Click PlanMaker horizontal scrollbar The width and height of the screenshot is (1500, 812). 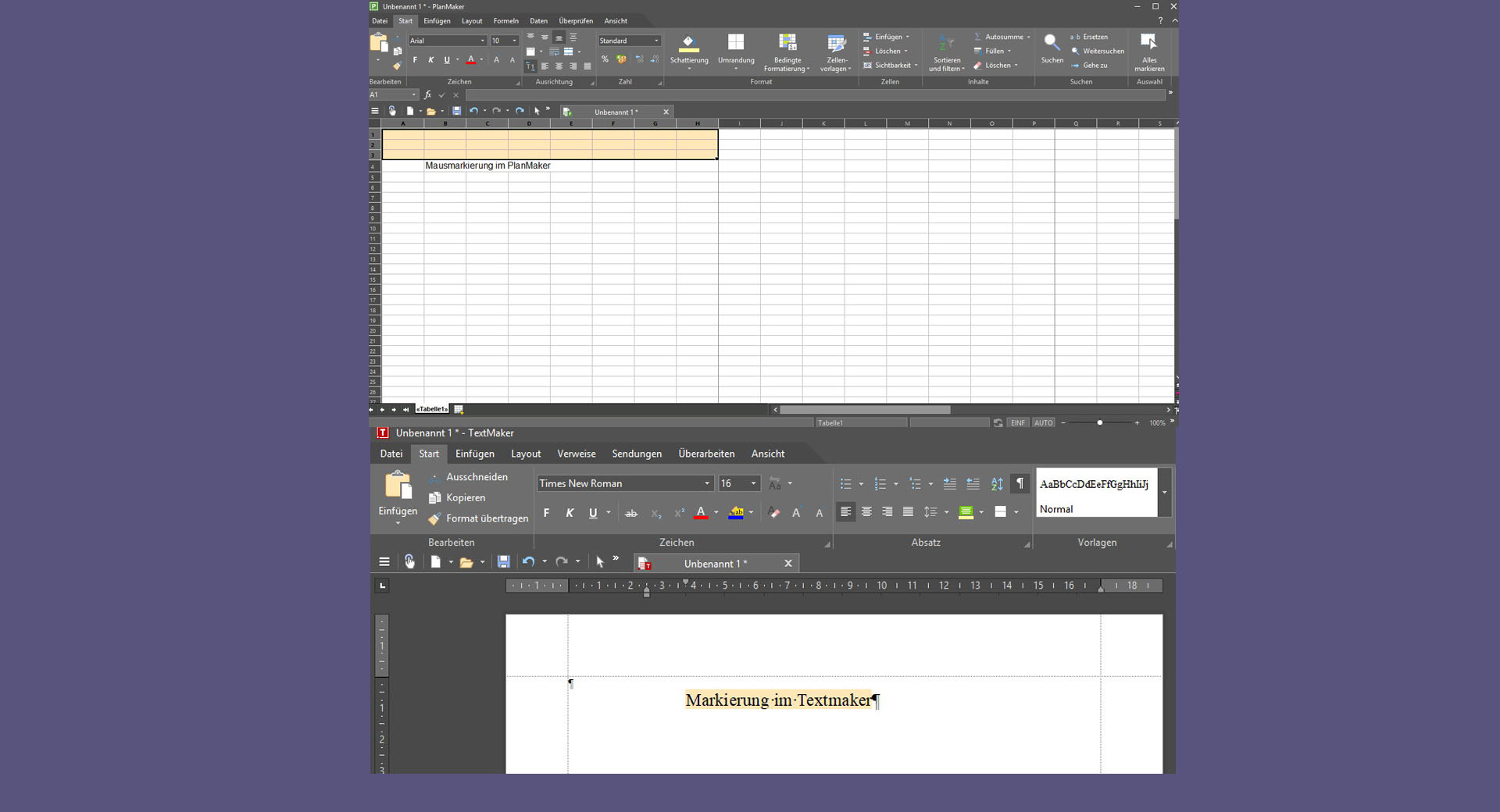(x=865, y=410)
